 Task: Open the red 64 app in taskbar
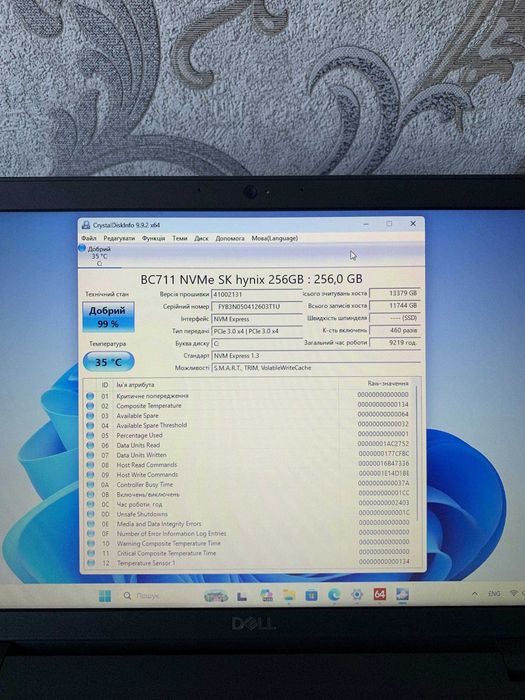(379, 594)
